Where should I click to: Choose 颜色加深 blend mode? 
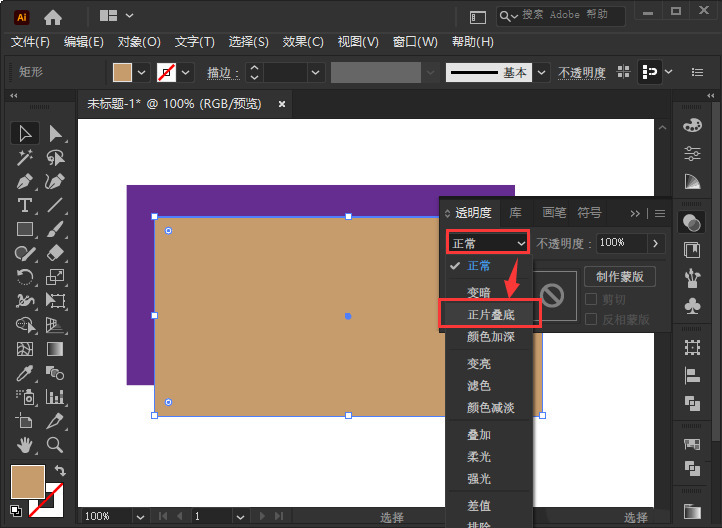pos(490,337)
